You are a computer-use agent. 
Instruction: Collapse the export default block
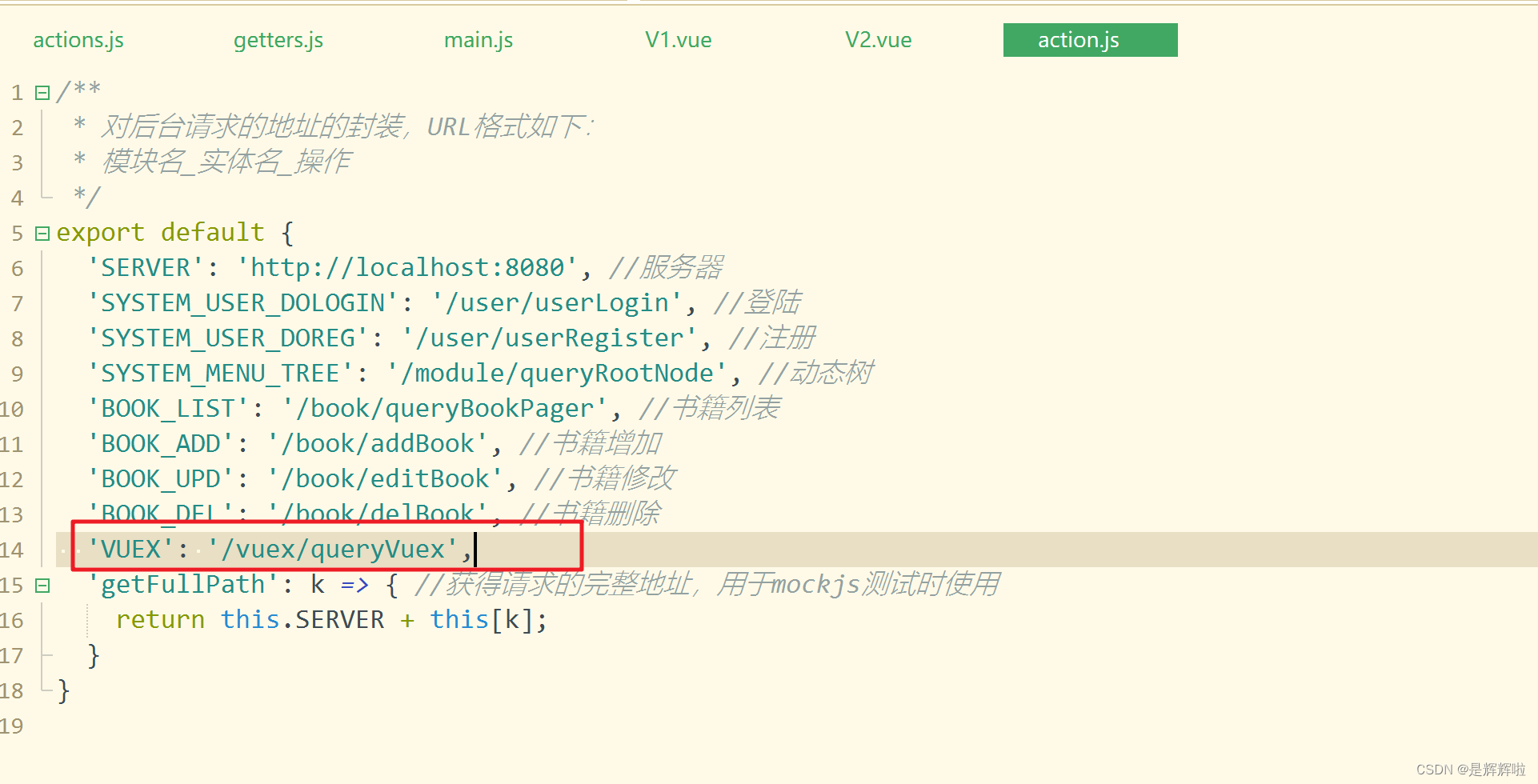42,232
